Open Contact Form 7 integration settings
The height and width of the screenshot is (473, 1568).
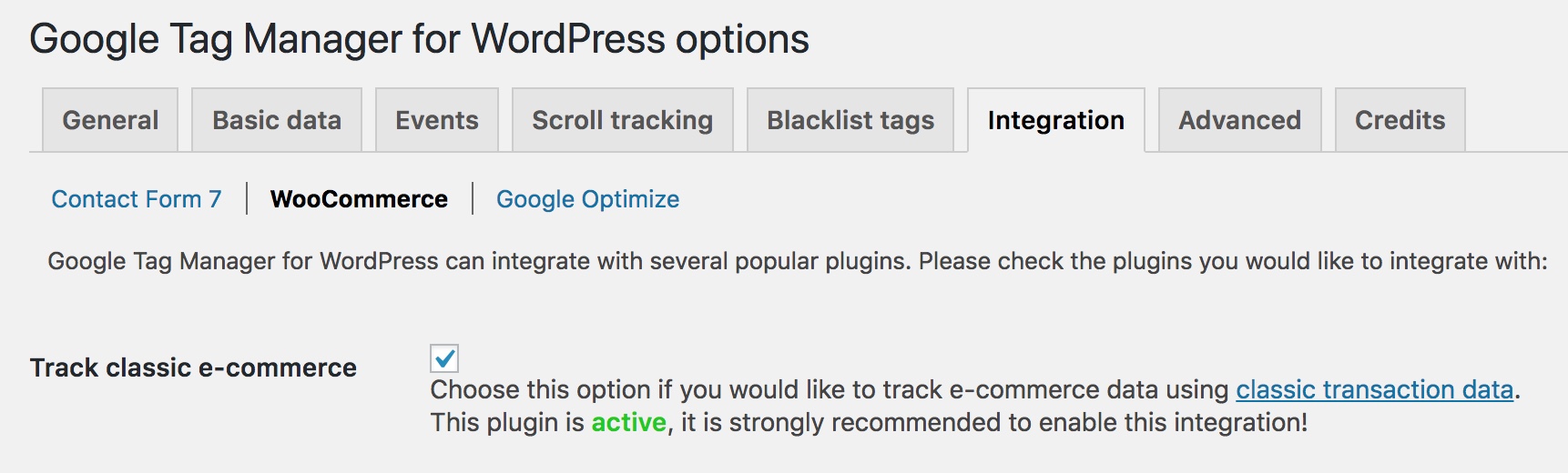(137, 199)
